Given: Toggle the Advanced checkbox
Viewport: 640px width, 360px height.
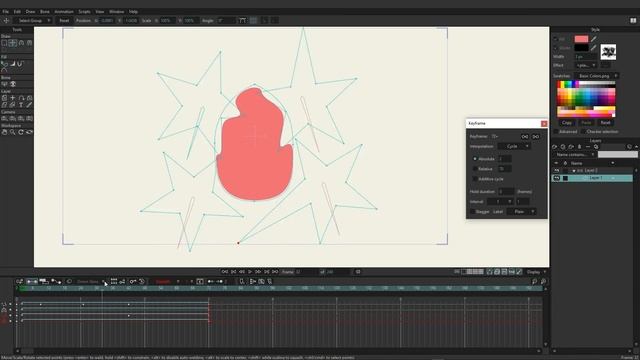Looking at the screenshot, I should click(x=556, y=132).
